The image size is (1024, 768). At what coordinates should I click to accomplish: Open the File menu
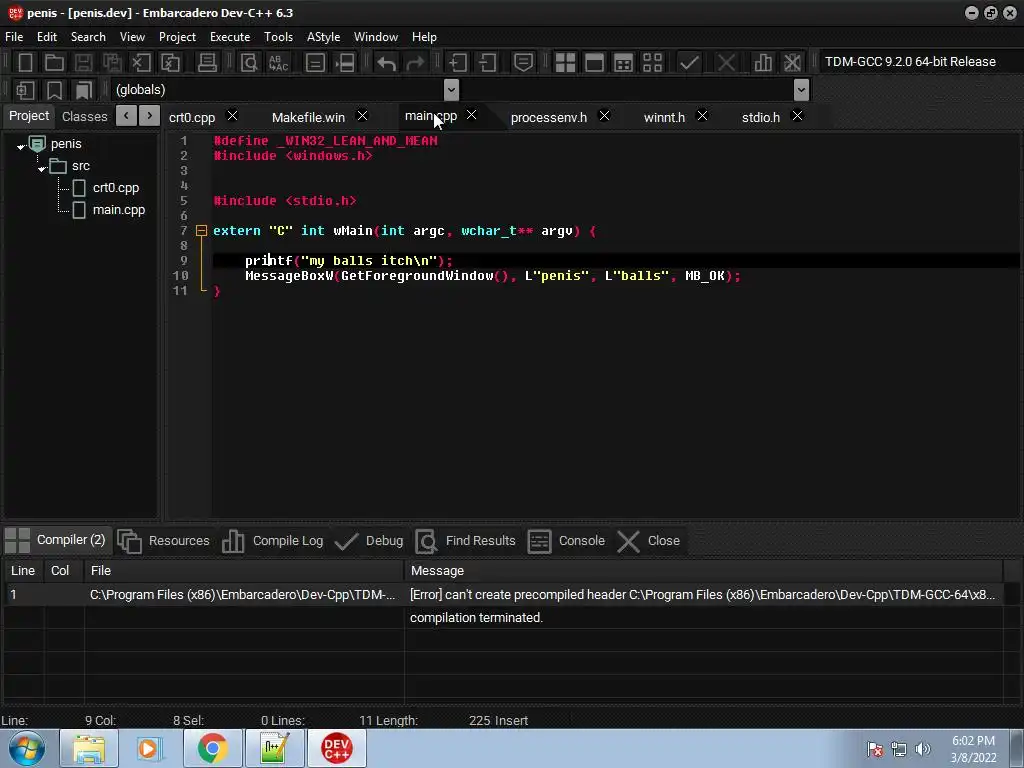click(x=14, y=37)
